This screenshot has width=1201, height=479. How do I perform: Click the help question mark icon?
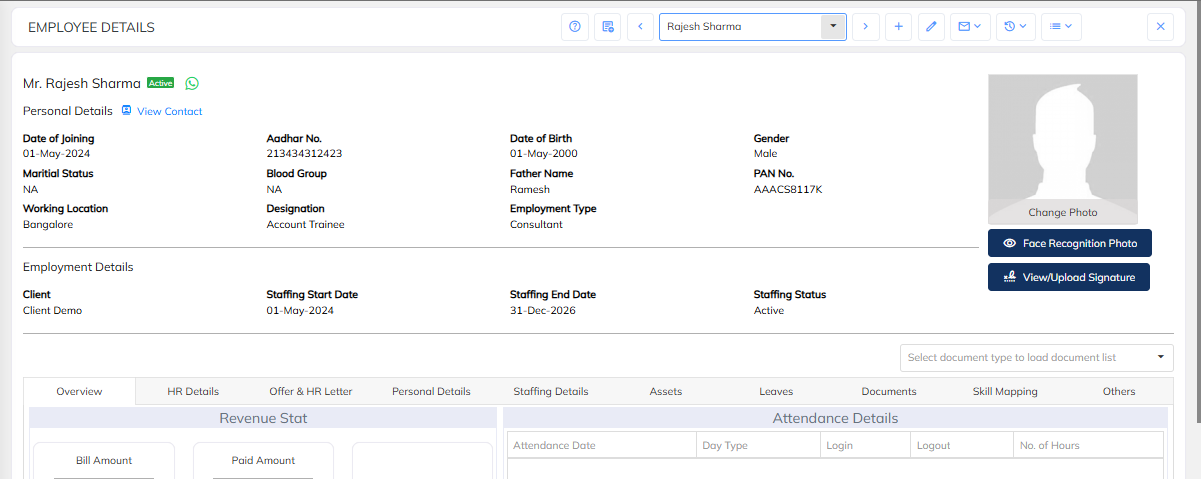point(575,27)
